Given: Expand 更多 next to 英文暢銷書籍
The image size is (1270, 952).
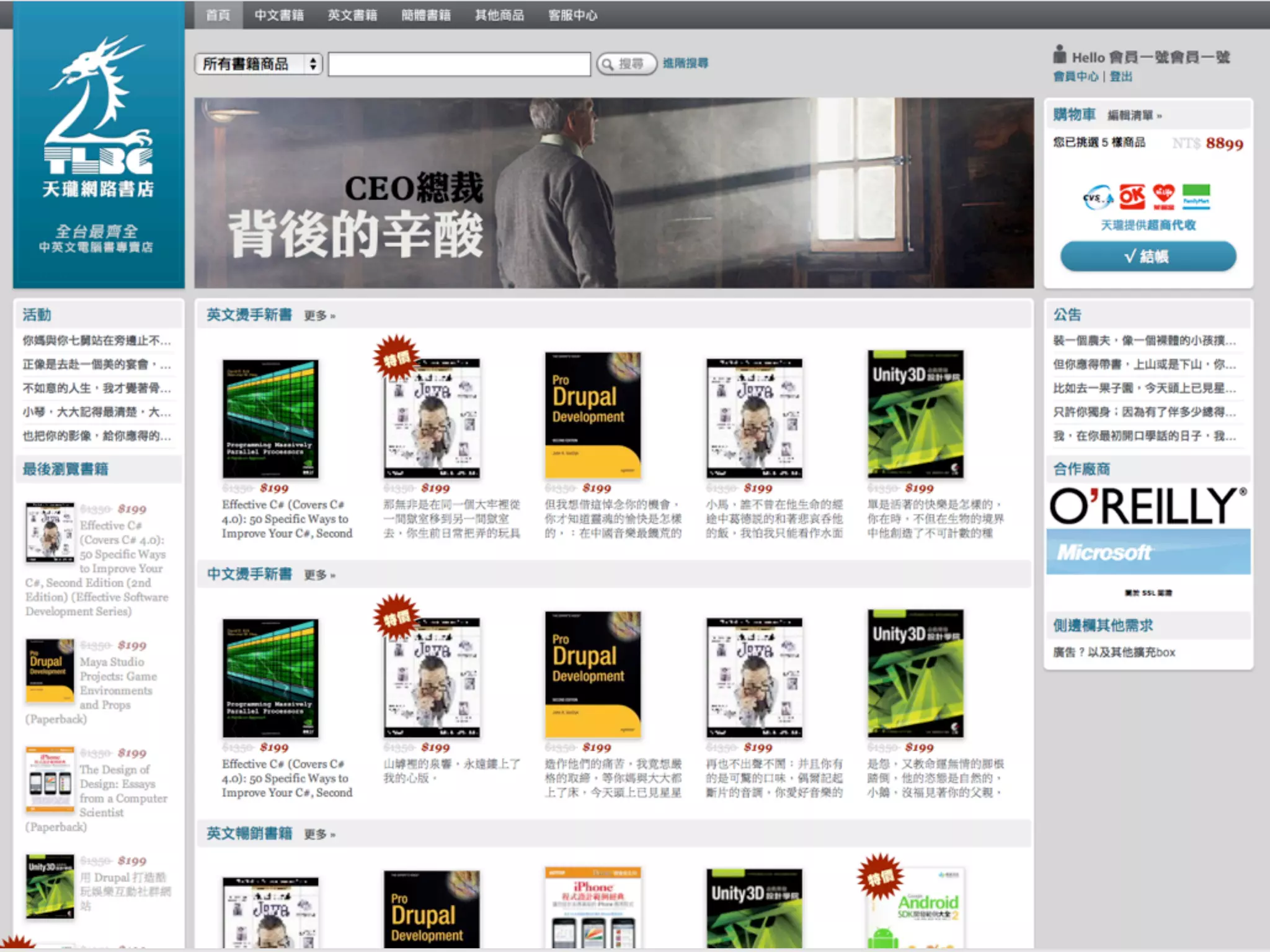Looking at the screenshot, I should pyautogui.click(x=319, y=834).
